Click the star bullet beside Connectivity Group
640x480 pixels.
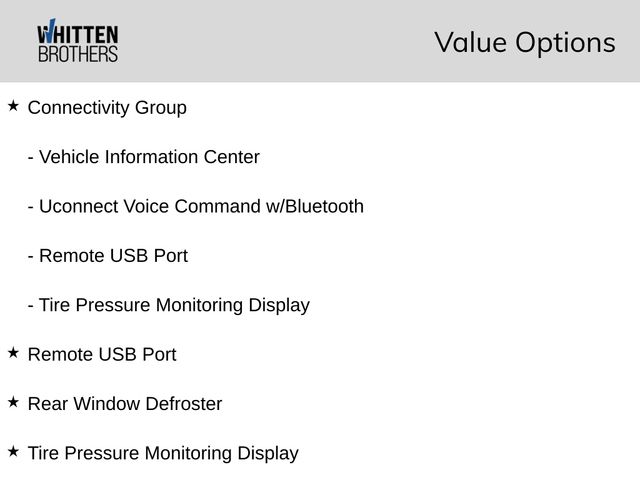pos(13,105)
